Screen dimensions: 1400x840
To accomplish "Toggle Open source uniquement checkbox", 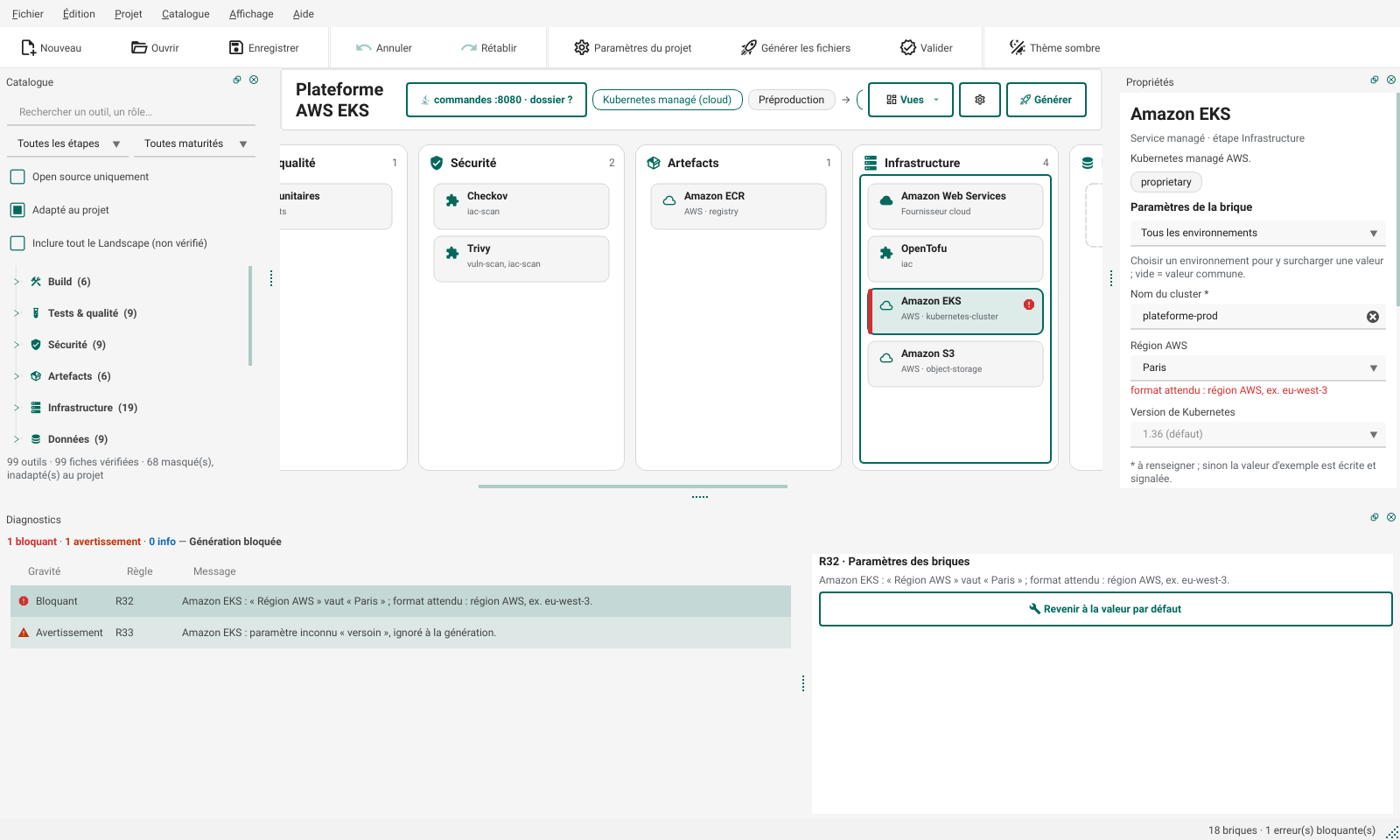I will tap(17, 177).
